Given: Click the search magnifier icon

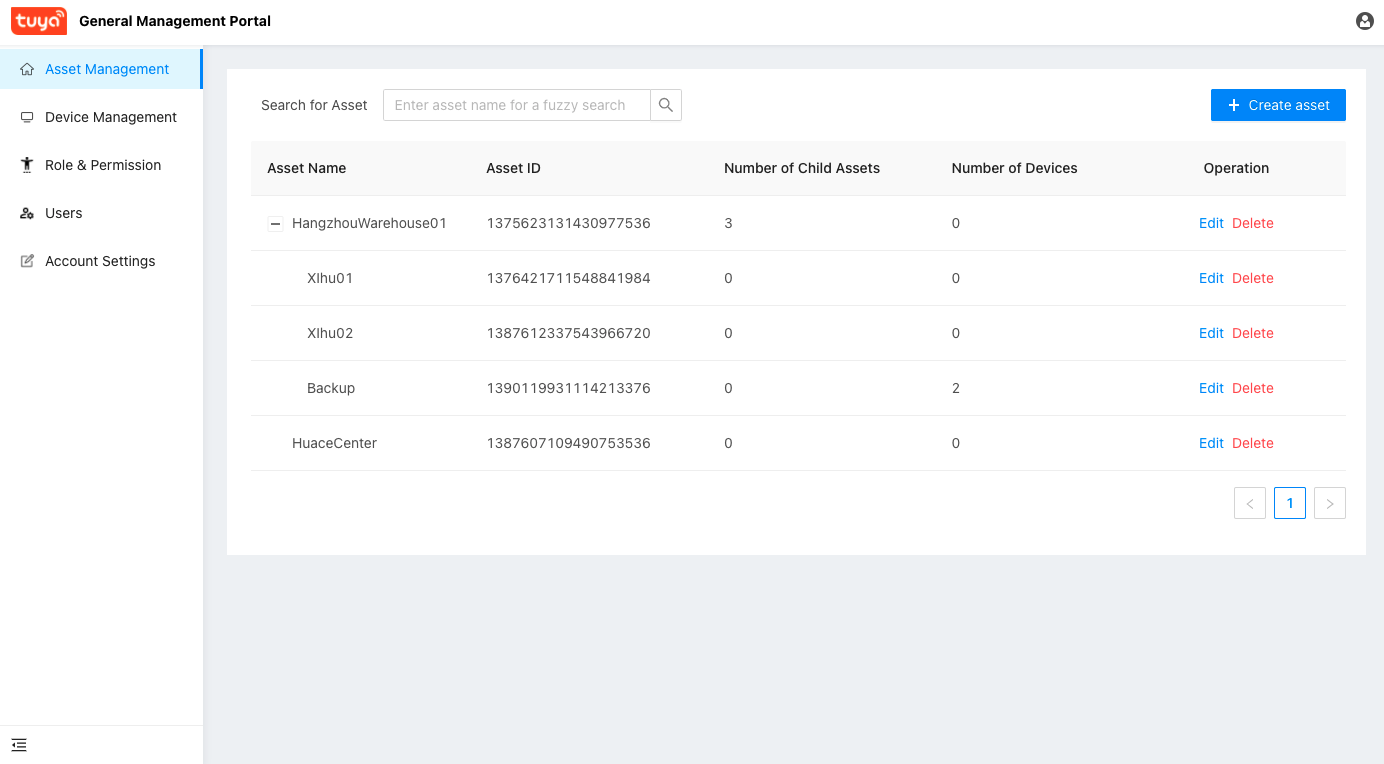Looking at the screenshot, I should coord(666,105).
